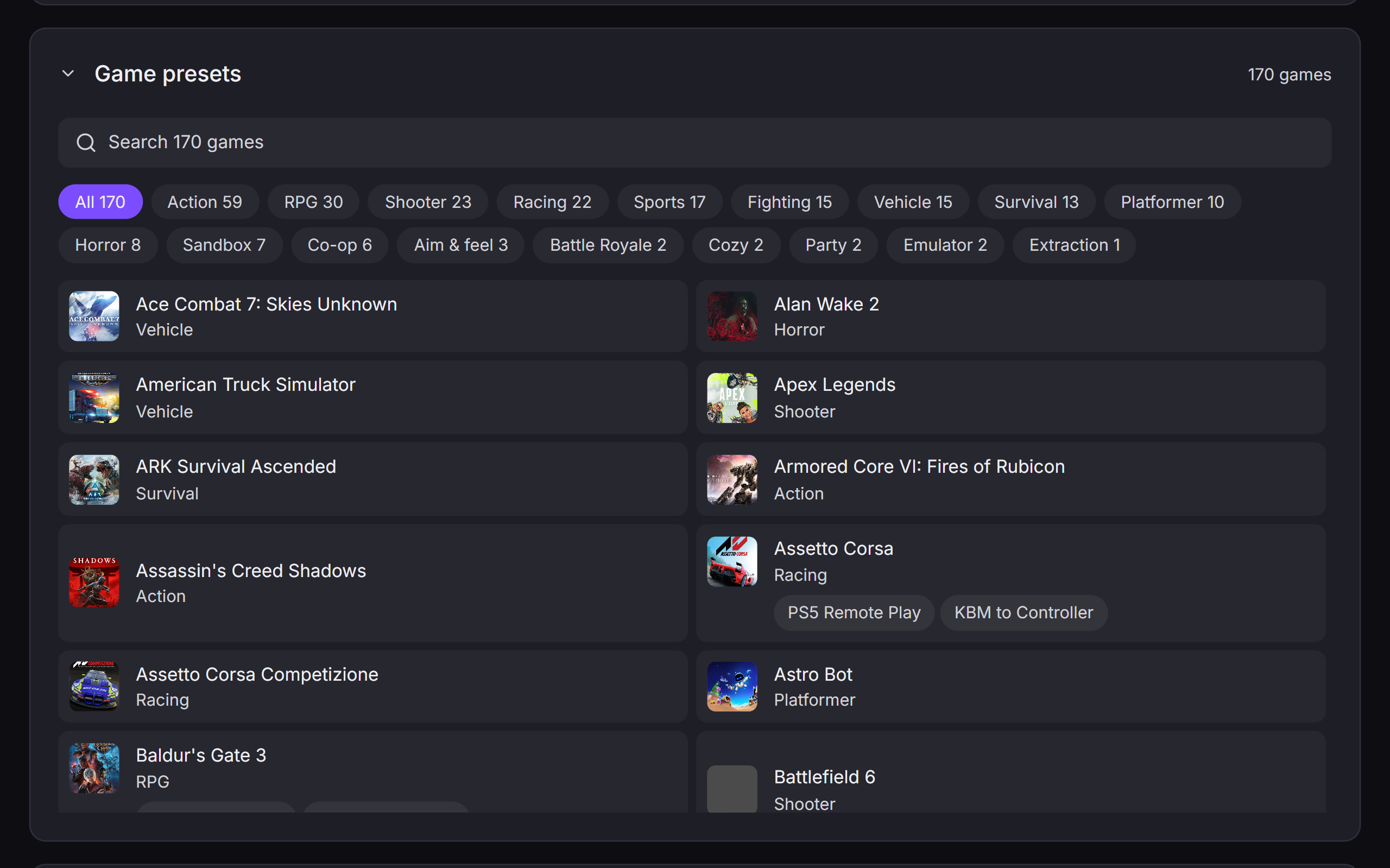Viewport: 1390px width, 868px height.
Task: Click the Search 170 games field
Action: [x=694, y=142]
